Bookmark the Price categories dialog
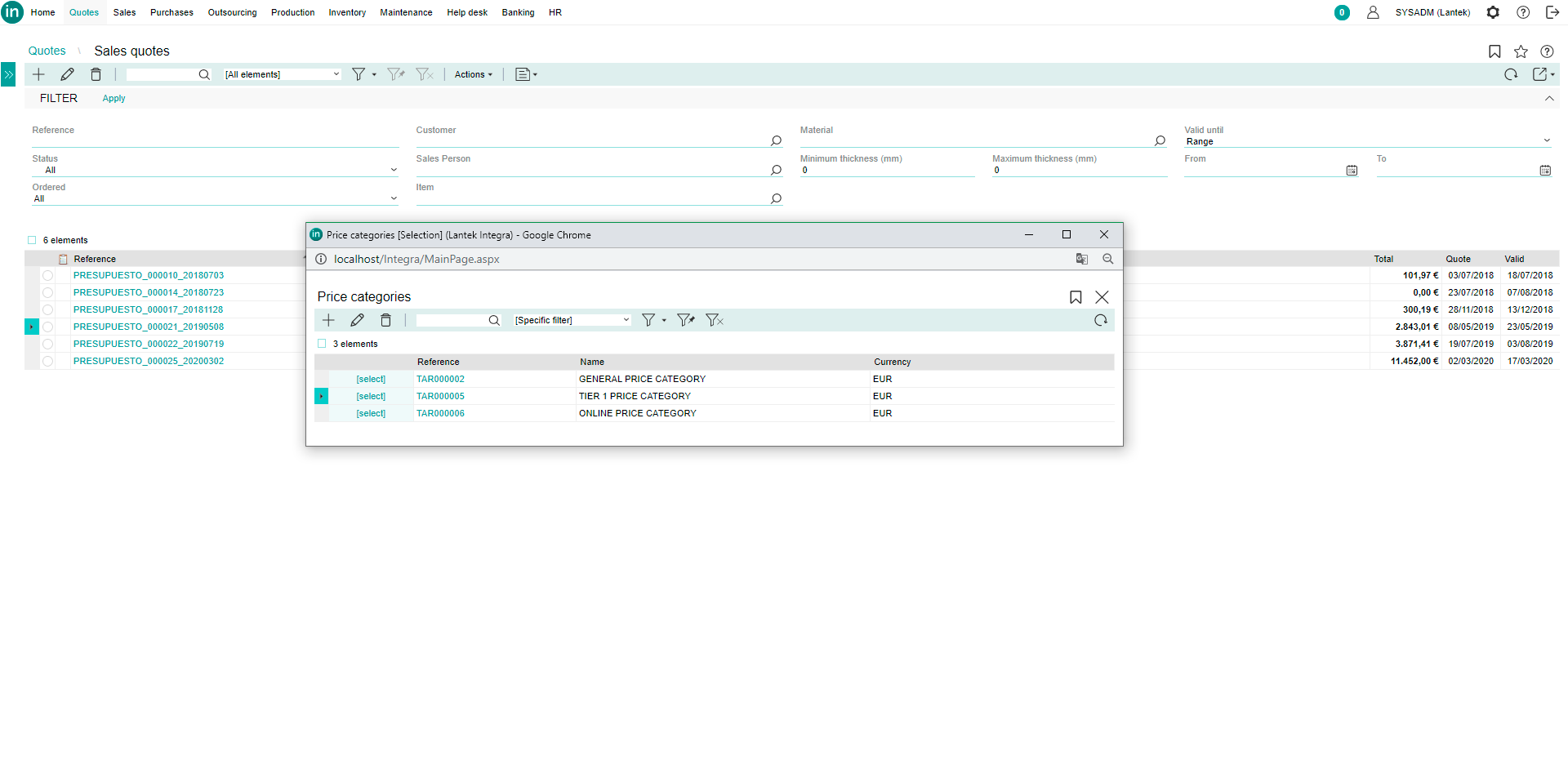 (x=1076, y=297)
